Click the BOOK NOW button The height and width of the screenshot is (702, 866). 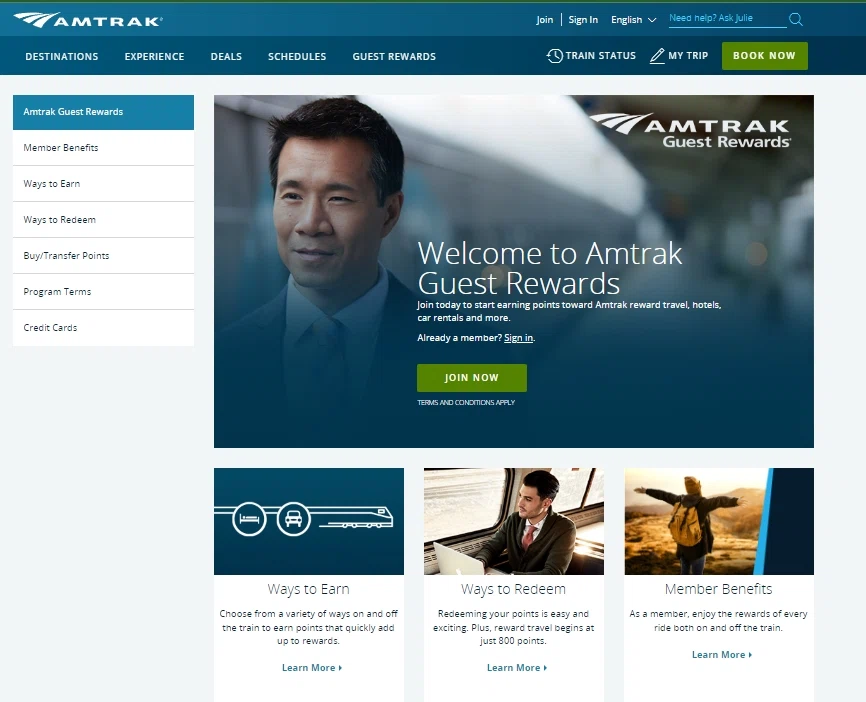(x=764, y=56)
